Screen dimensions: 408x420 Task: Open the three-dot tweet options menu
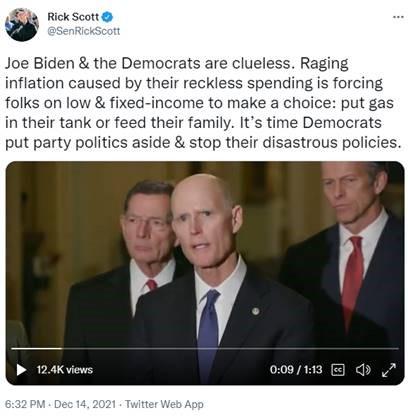398,17
